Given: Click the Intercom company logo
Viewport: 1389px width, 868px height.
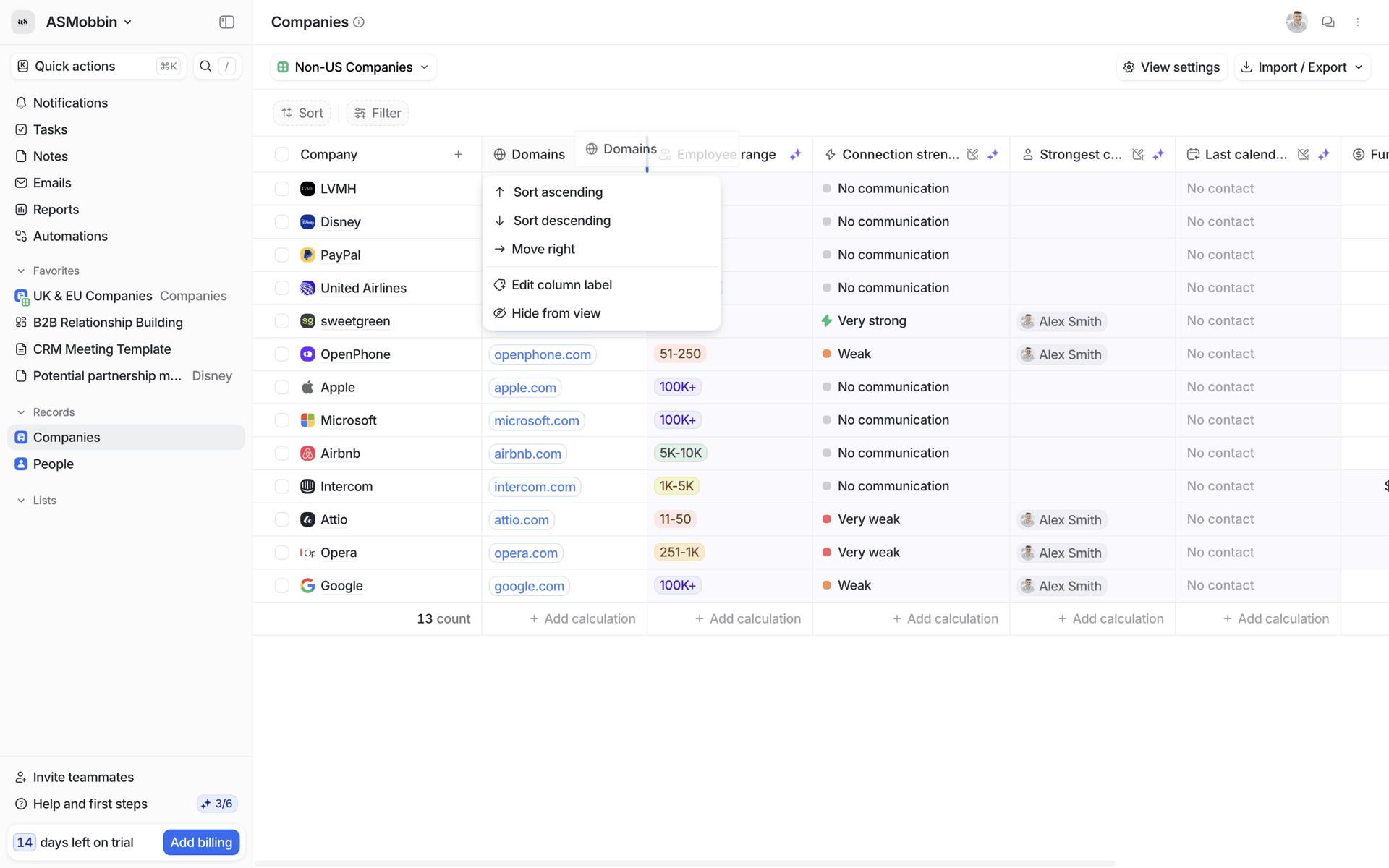Looking at the screenshot, I should click(x=307, y=486).
